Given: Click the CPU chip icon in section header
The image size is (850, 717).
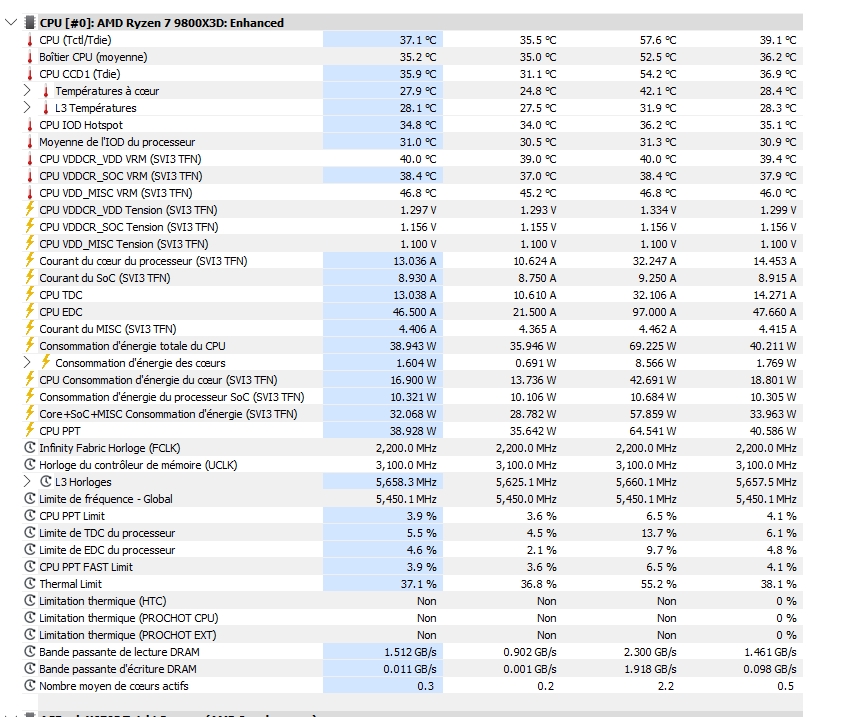Looking at the screenshot, I should point(30,23).
